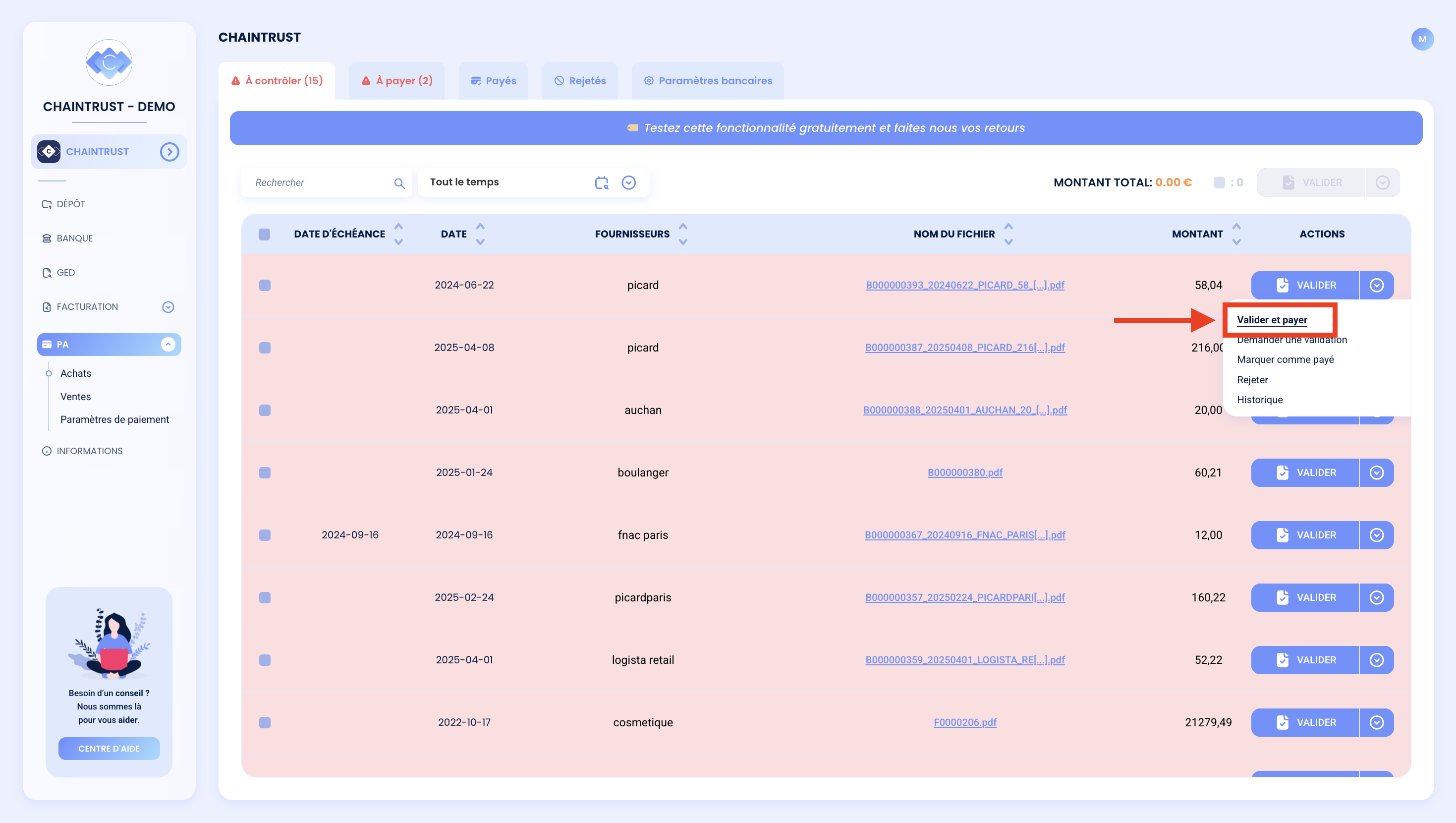The image size is (1456, 823).
Task: Check the picard 2025-04-08 row checkbox
Action: coord(265,348)
